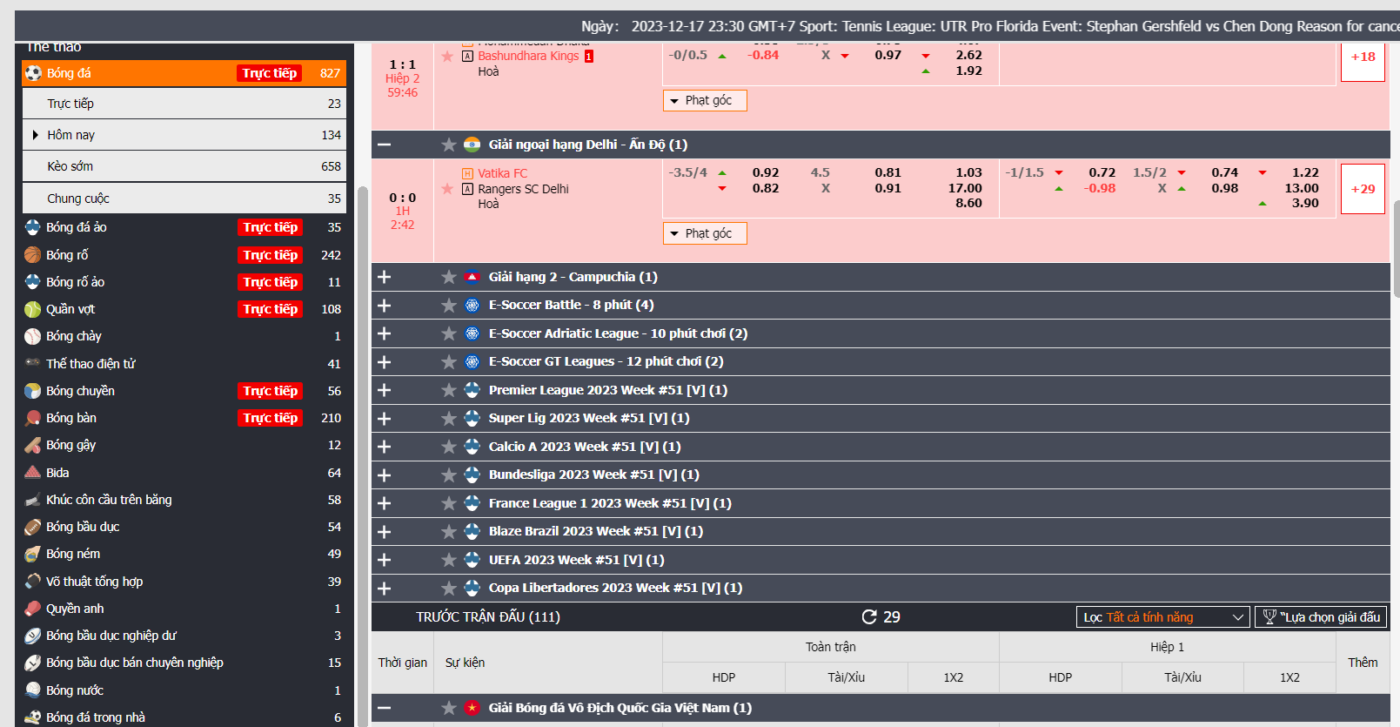Image resolution: width=1400 pixels, height=727 pixels.
Task: Click the Vatika FC team name
Action: tap(502, 173)
